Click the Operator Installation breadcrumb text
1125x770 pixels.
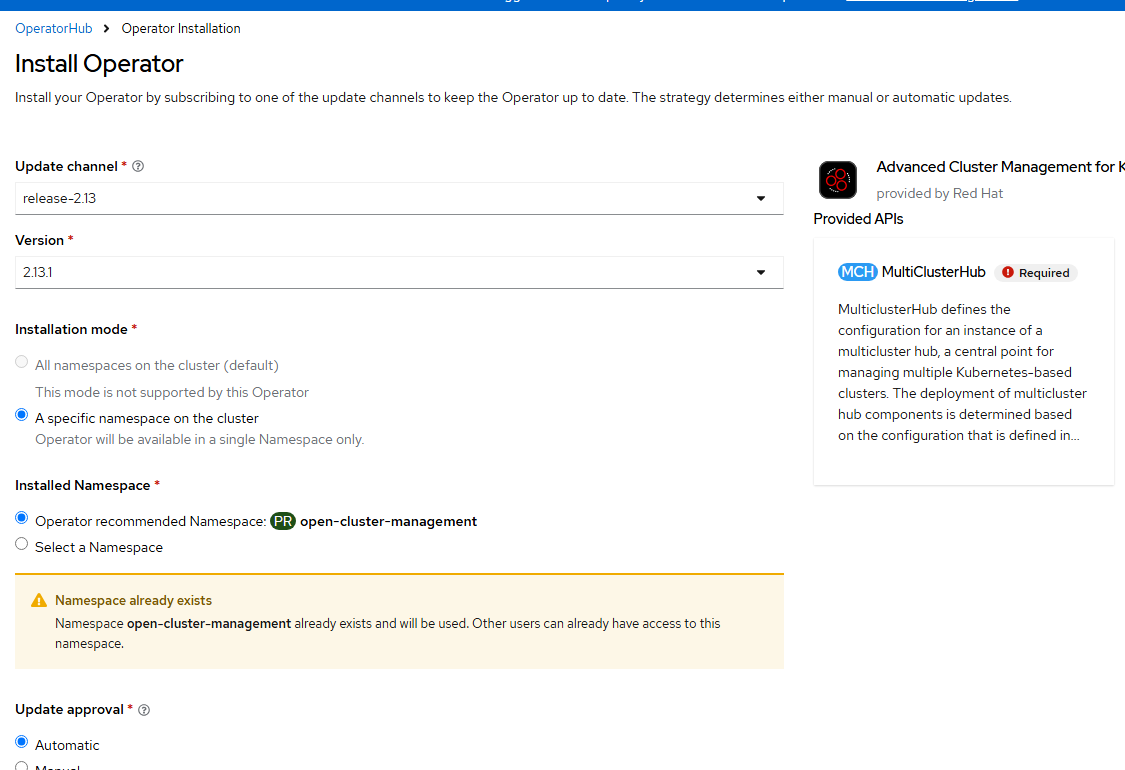[181, 29]
